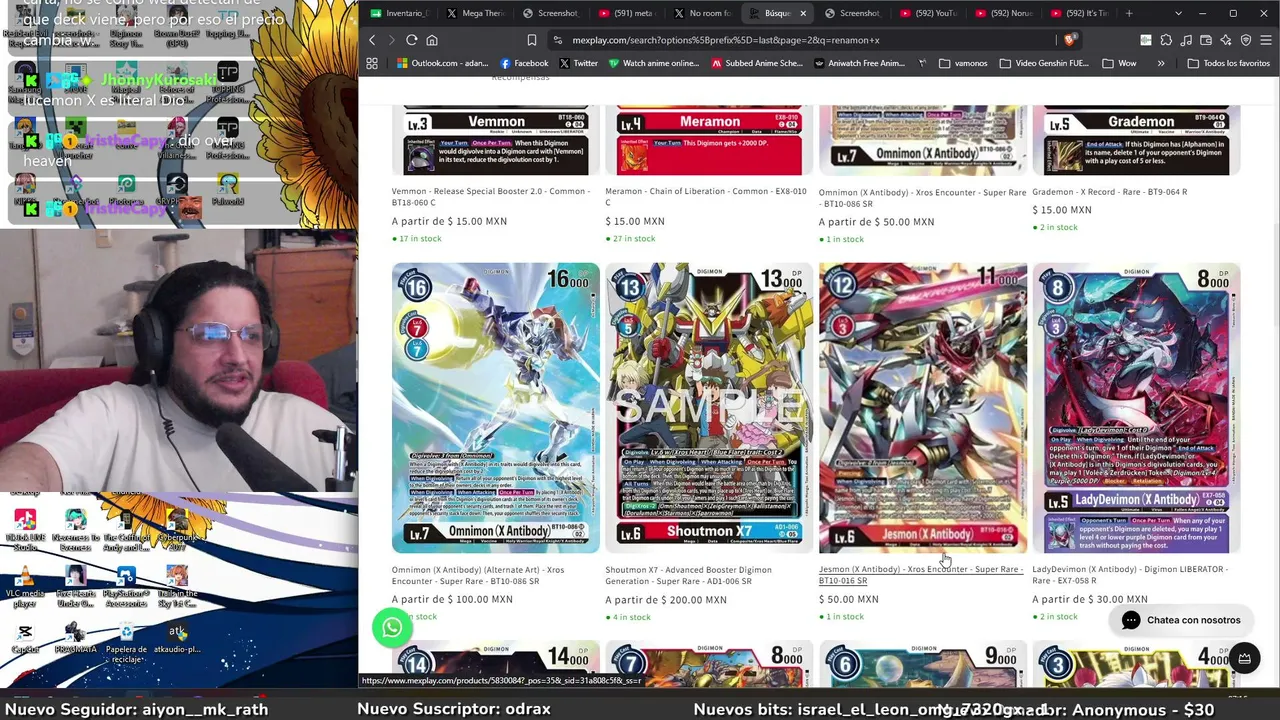Screen dimensions: 1280x720
Task: Bookmark this page with the bookmark icon
Action: click(x=531, y=40)
